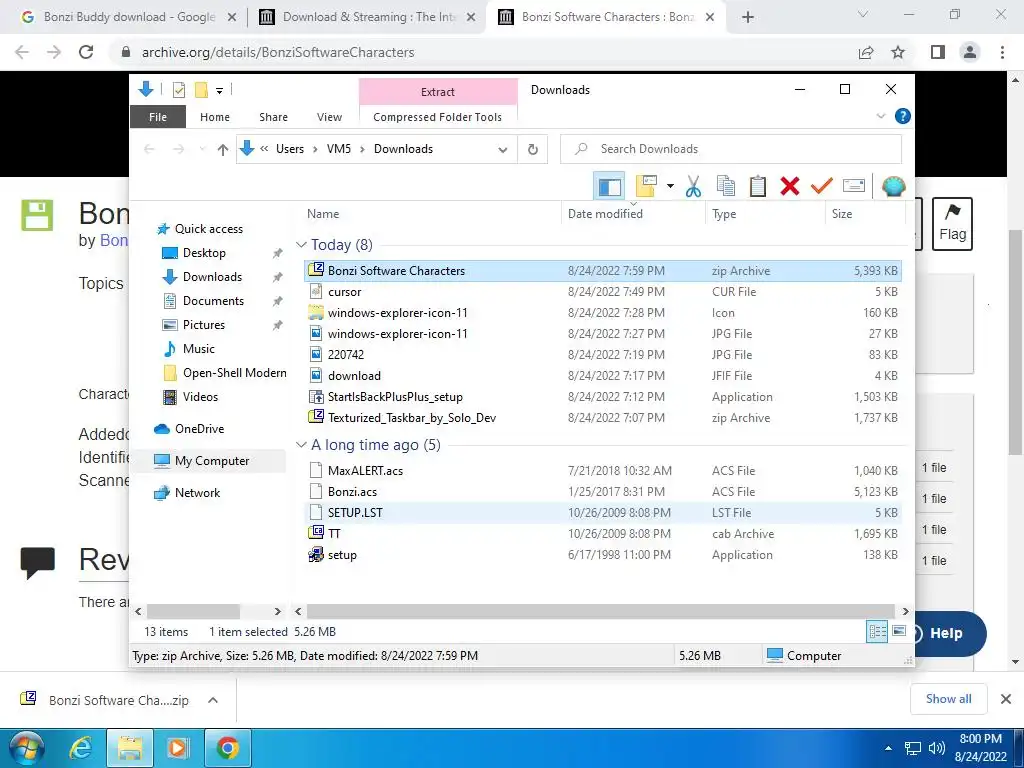Click the Chrome taskbar icon
Viewport: 1024px width, 768px height.
pyautogui.click(x=227, y=748)
